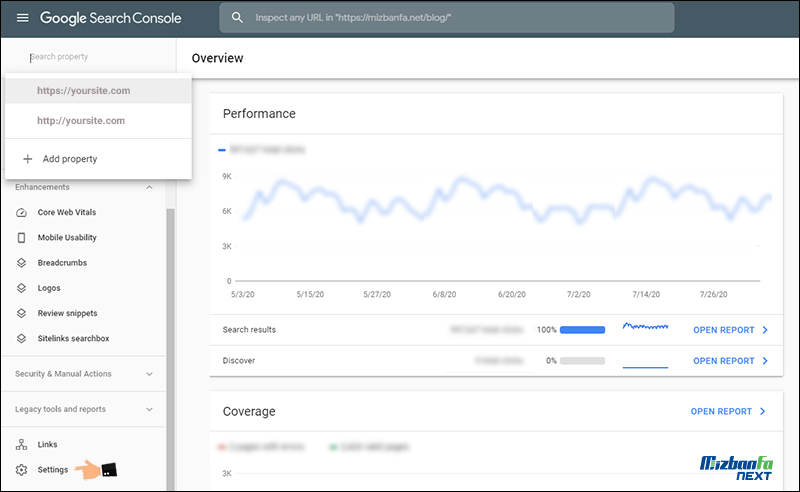Screen dimensions: 800x492
Task: Click the Review snippets layers icon
Action: click(21, 313)
